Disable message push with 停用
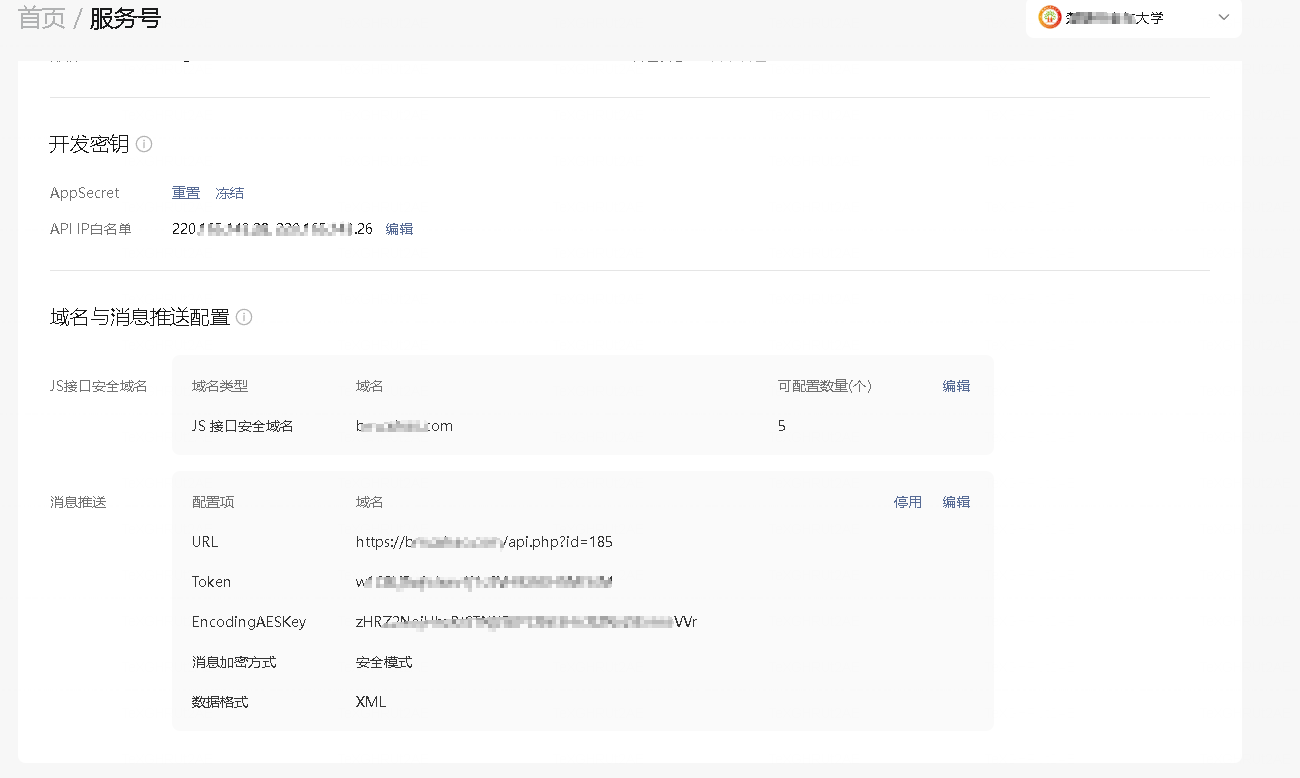 point(908,502)
